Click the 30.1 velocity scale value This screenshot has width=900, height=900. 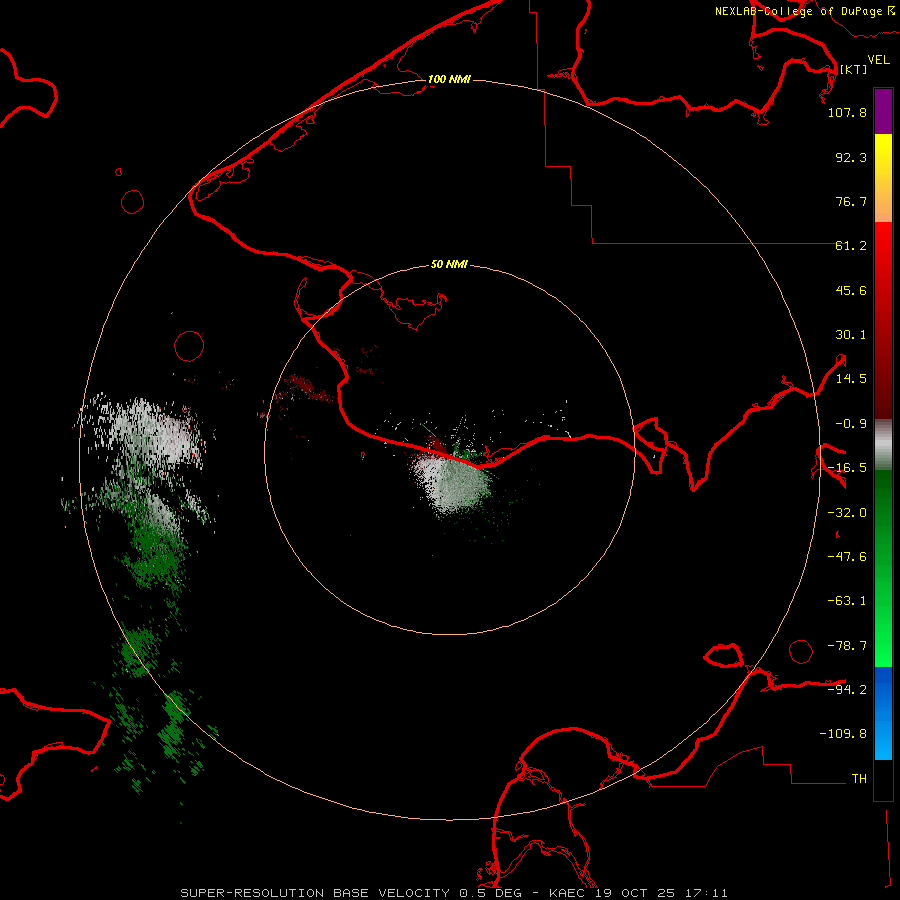click(x=851, y=335)
